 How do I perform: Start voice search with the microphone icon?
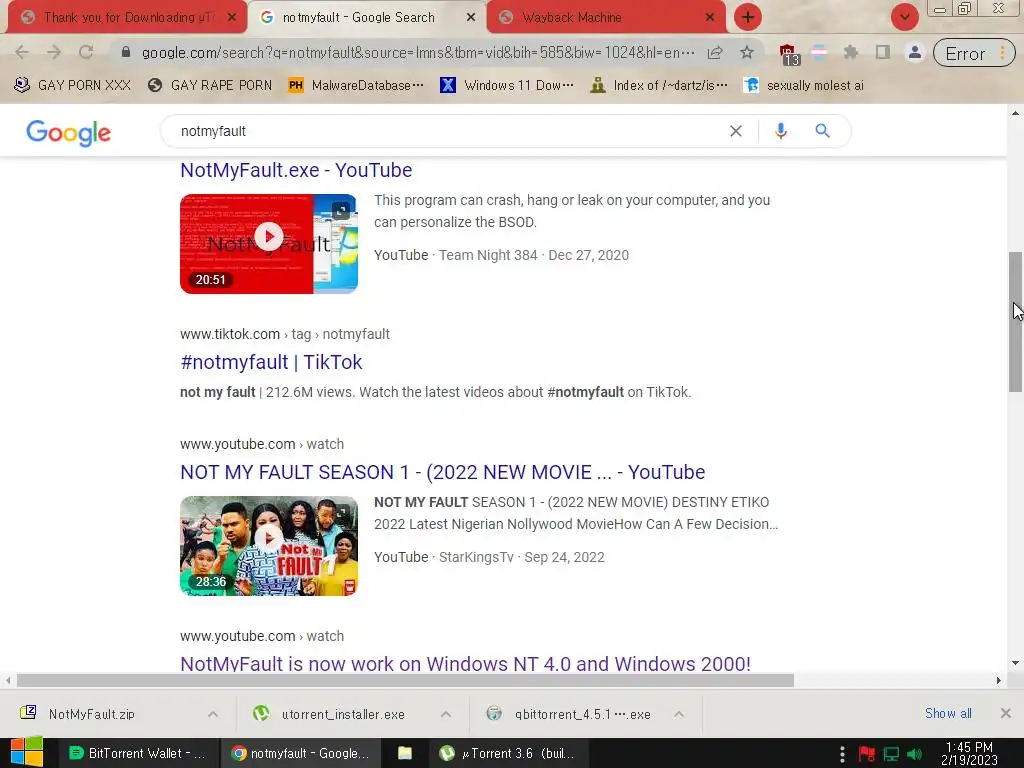coord(780,131)
